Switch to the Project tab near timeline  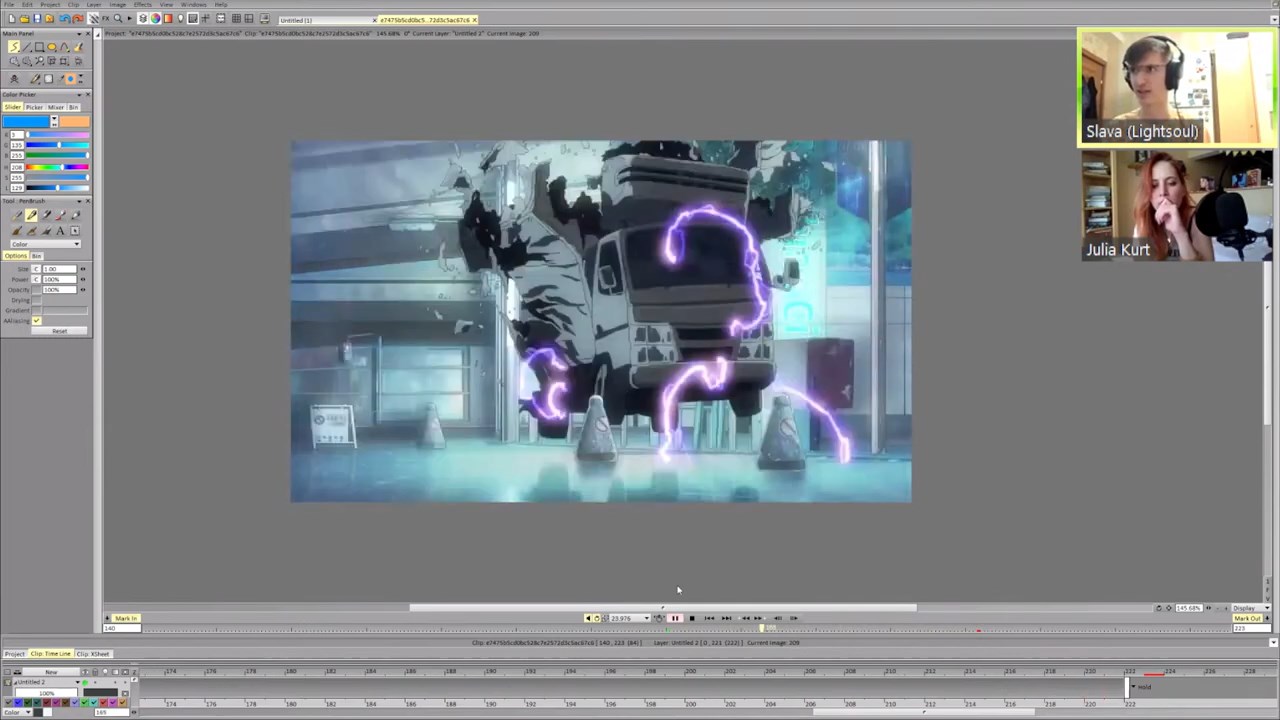coord(14,654)
